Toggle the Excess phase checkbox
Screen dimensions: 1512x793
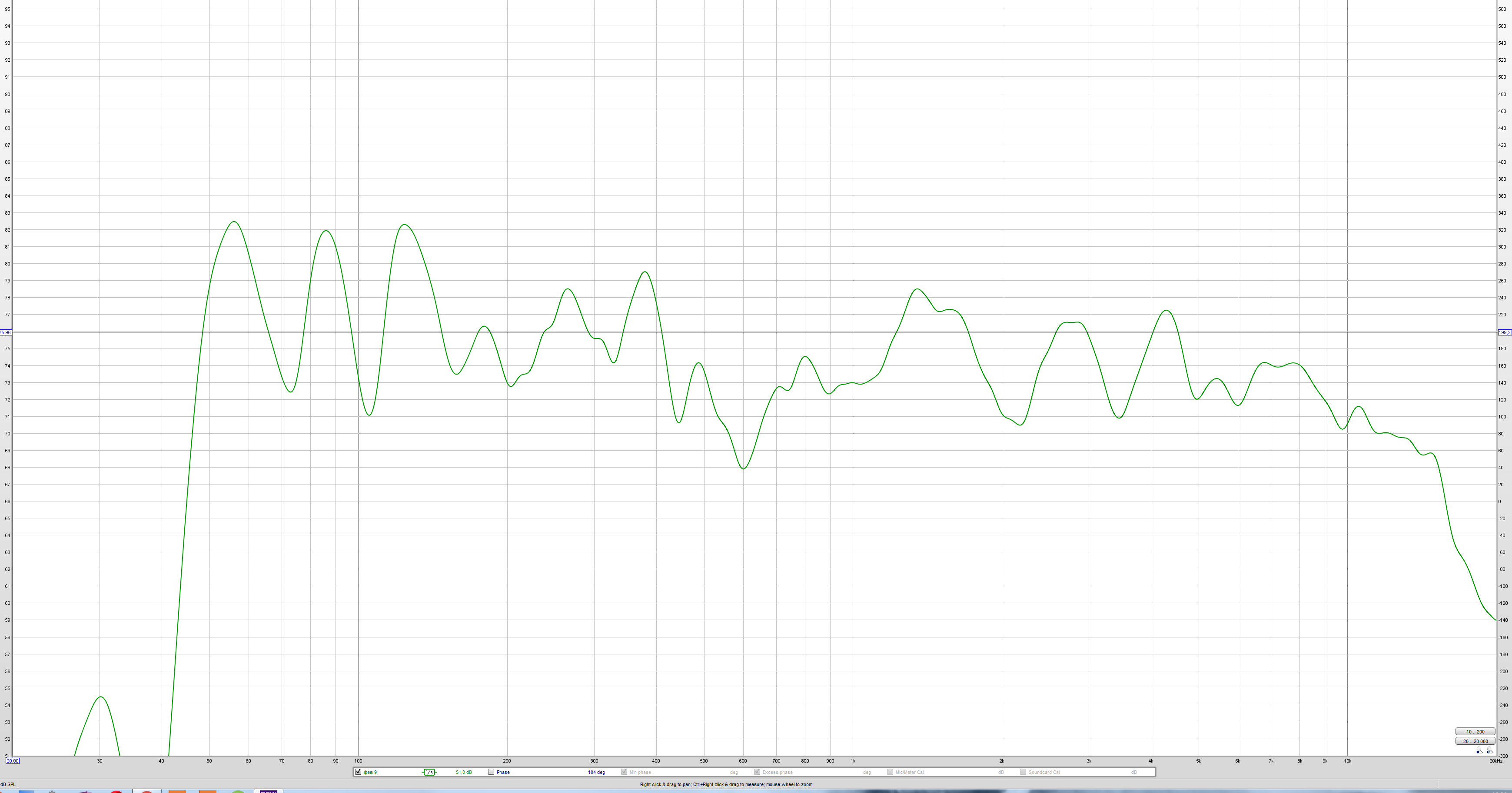757,772
